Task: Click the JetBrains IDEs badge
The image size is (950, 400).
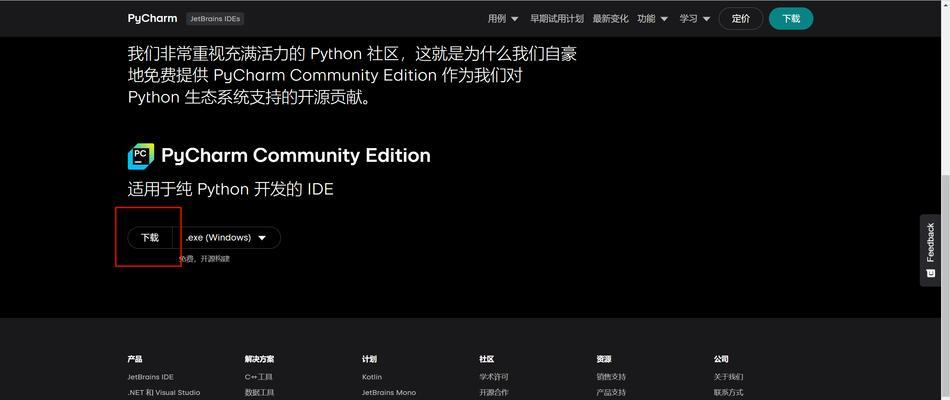Action: (215, 19)
